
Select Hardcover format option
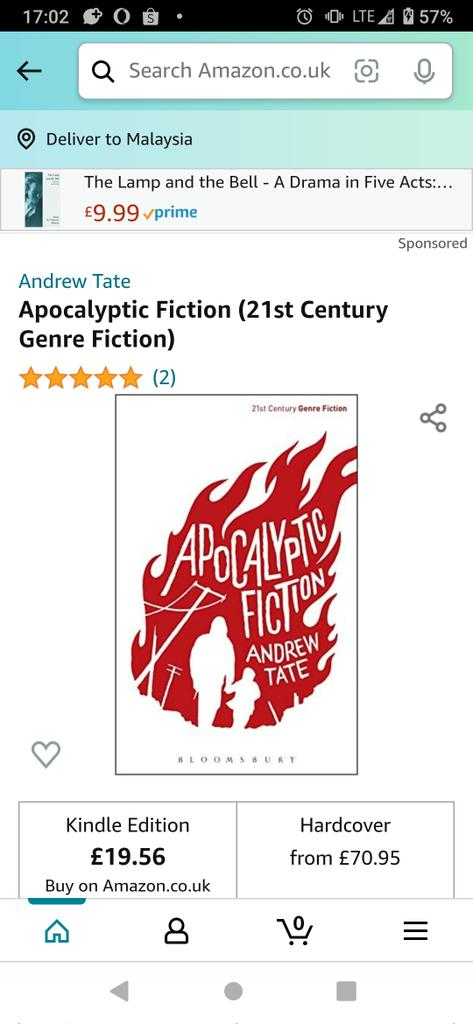345,850
